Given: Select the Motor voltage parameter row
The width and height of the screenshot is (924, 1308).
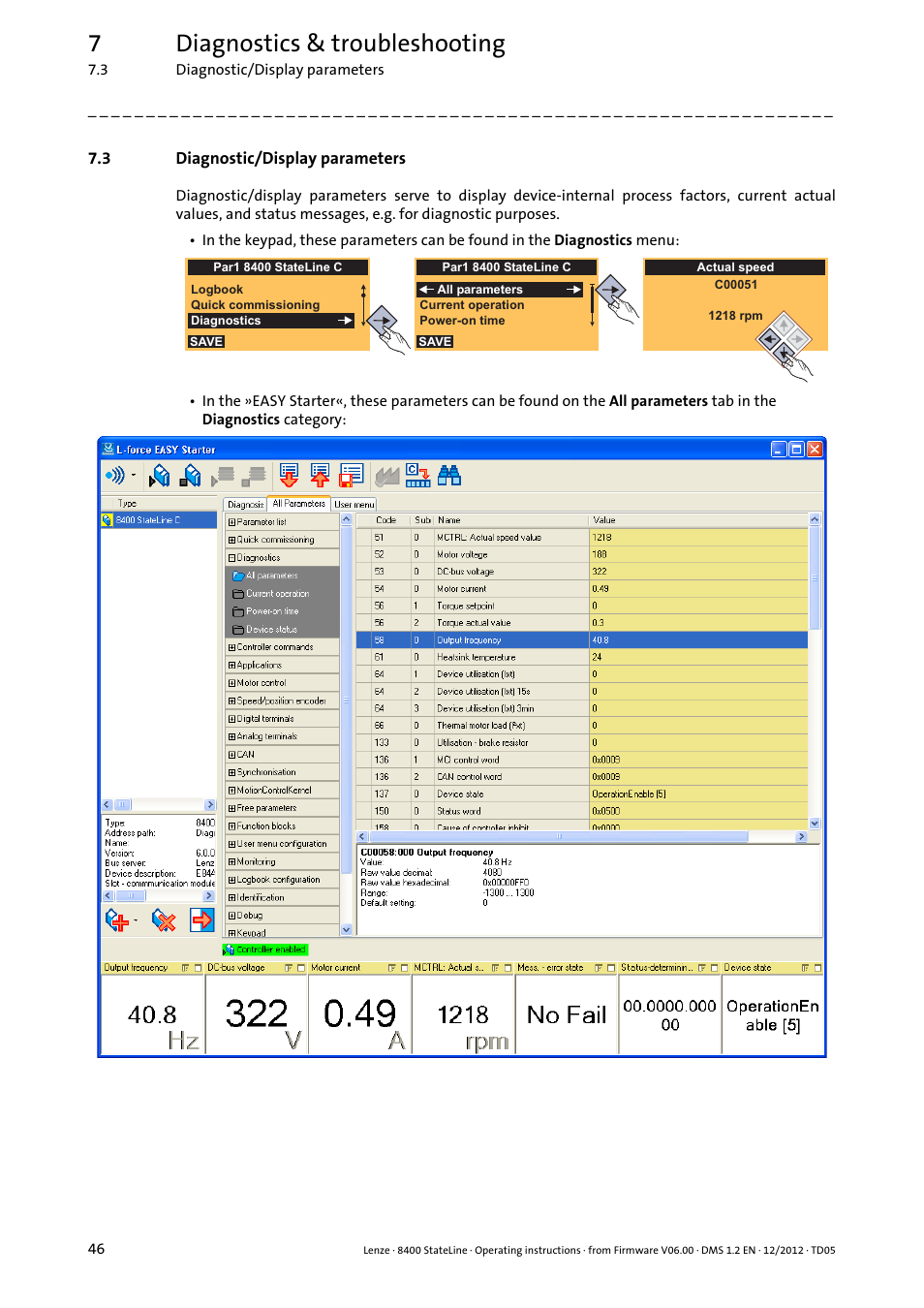Looking at the screenshot, I should coord(582,555).
